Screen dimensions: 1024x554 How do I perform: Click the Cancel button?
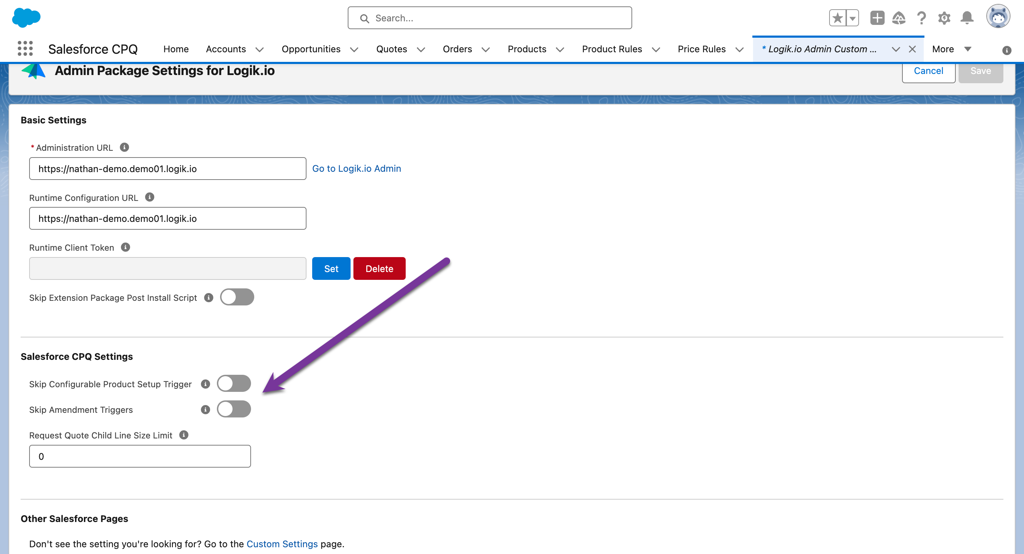point(928,71)
